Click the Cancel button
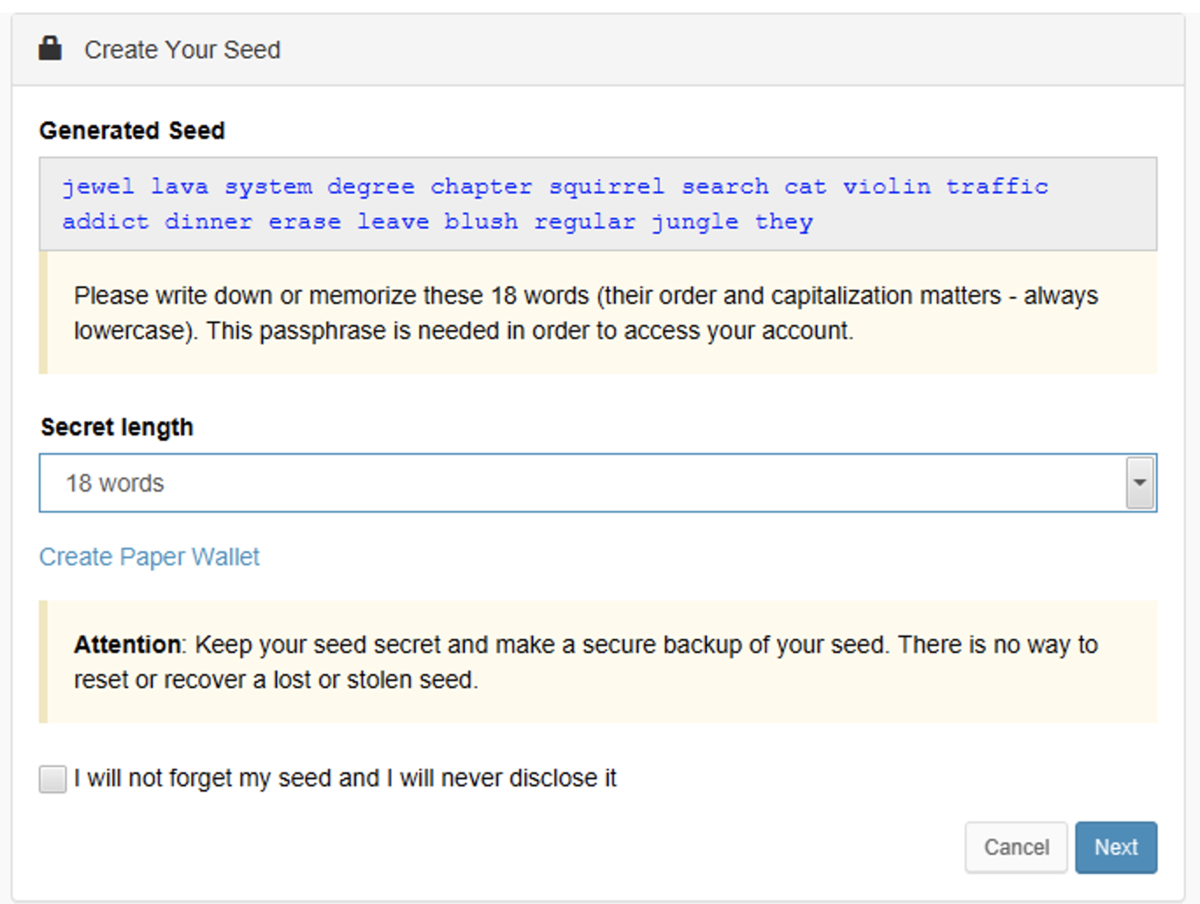Screen dimensions: 1200x904 [1016, 847]
